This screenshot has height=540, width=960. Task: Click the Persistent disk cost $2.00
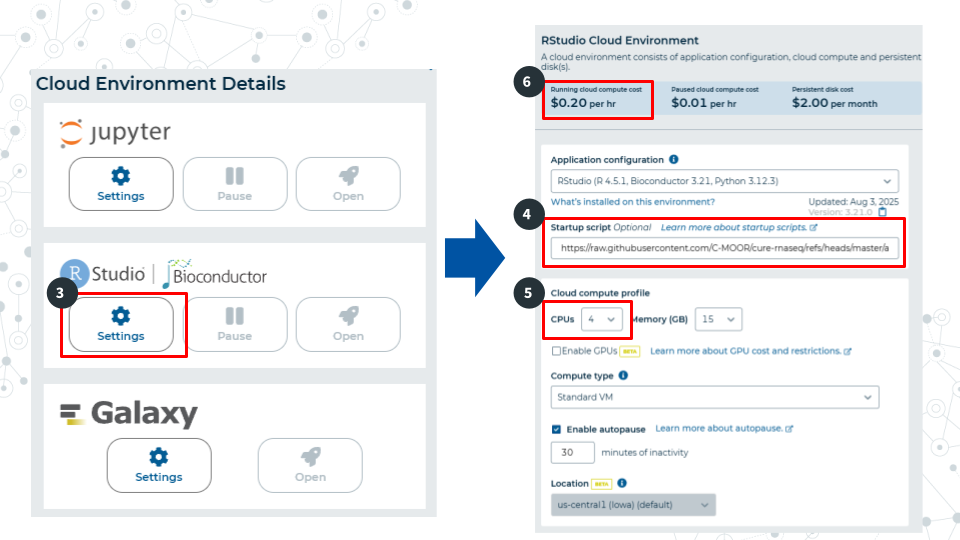(834, 98)
